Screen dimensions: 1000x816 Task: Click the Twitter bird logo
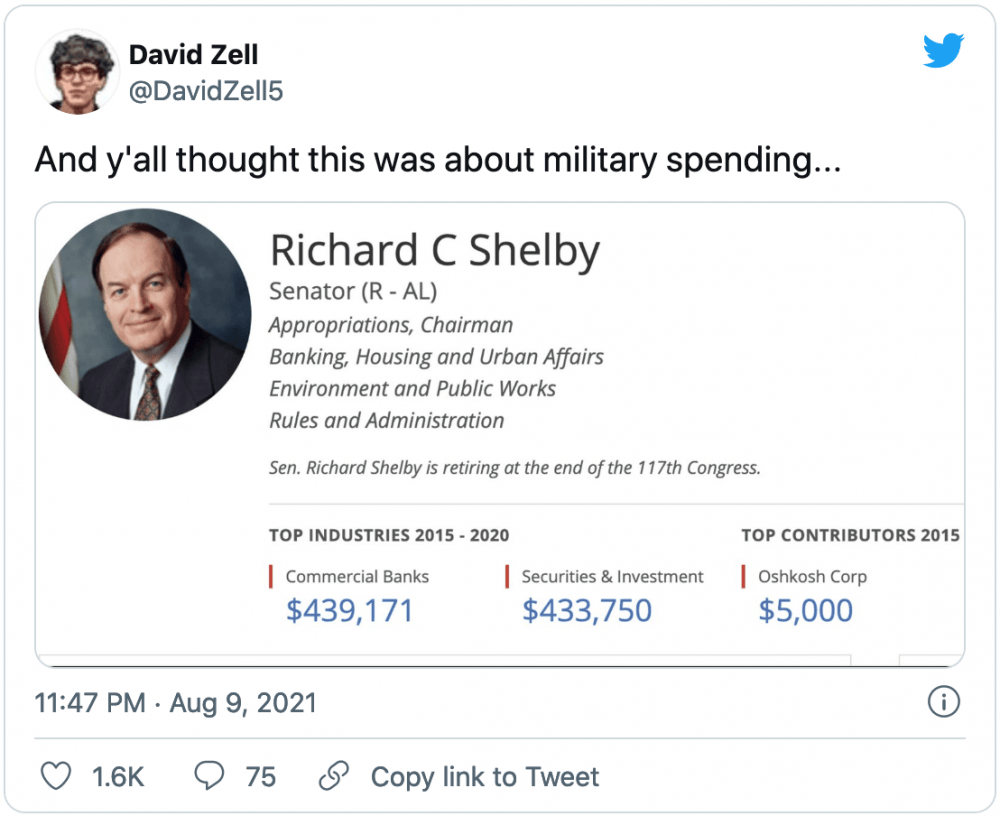(943, 50)
